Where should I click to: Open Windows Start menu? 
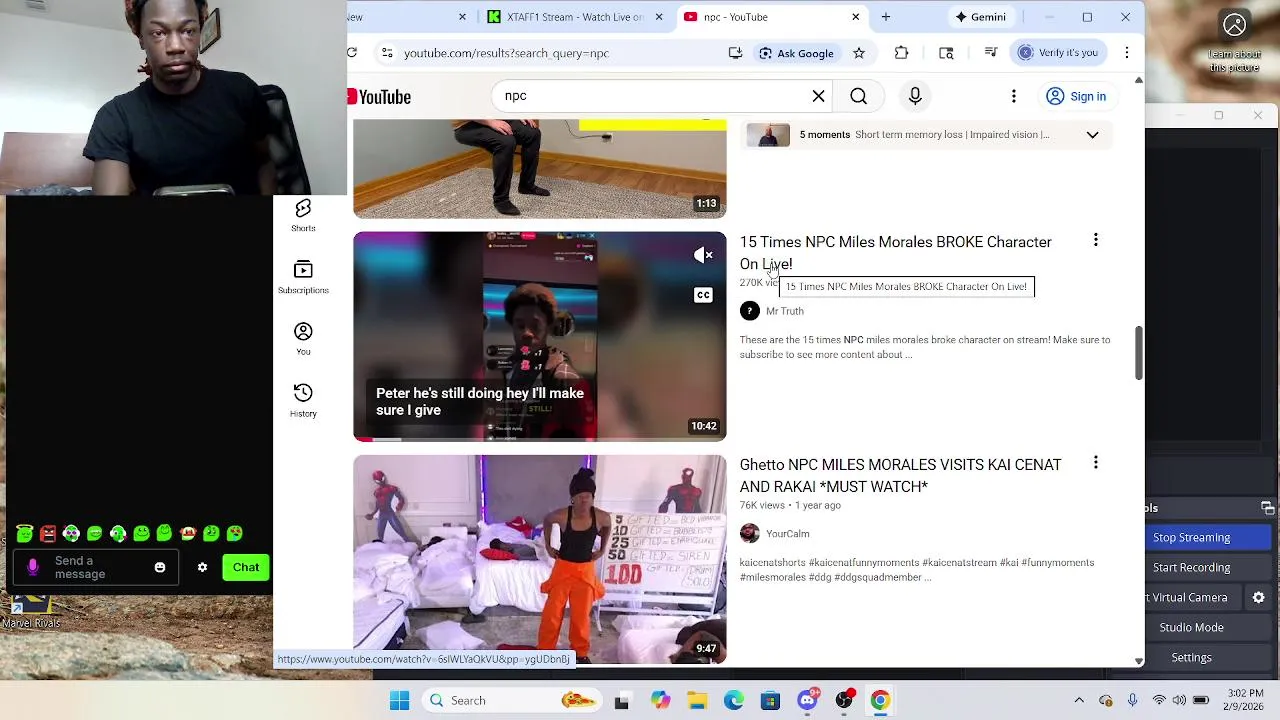(x=399, y=700)
